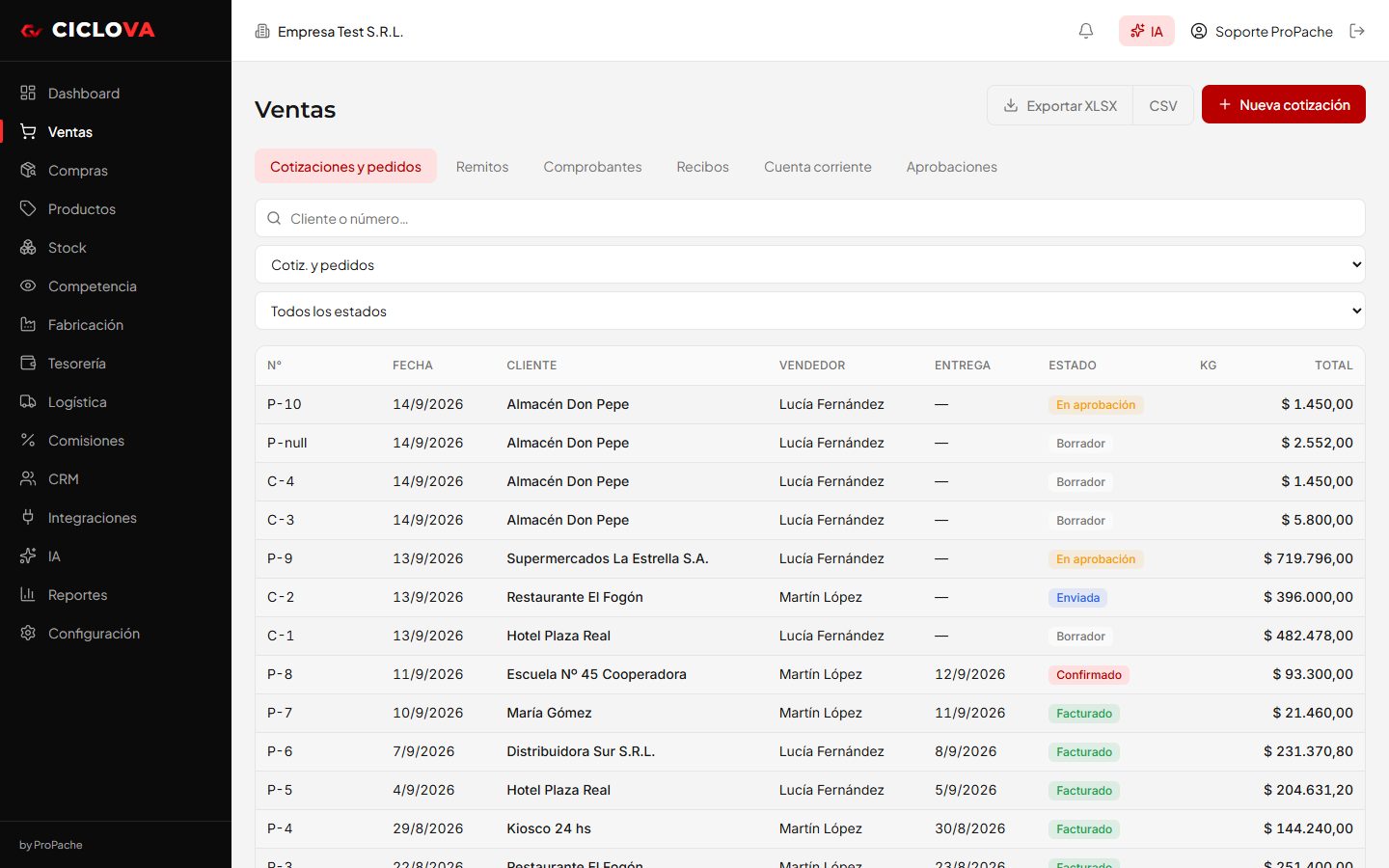Click Supermercados La Estrella S.A. client
The image size is (1389, 868).
(608, 558)
